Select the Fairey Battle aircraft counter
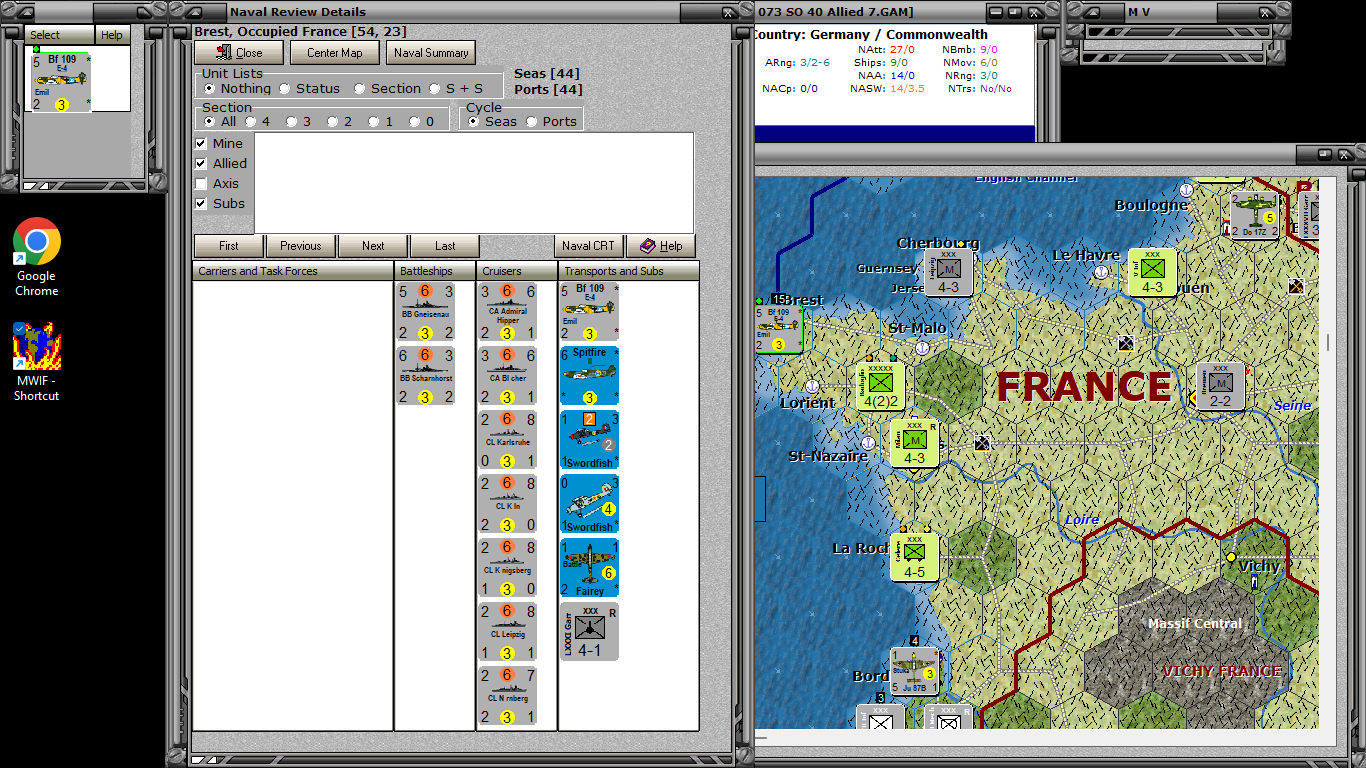This screenshot has width=1366, height=768. pyautogui.click(x=589, y=569)
